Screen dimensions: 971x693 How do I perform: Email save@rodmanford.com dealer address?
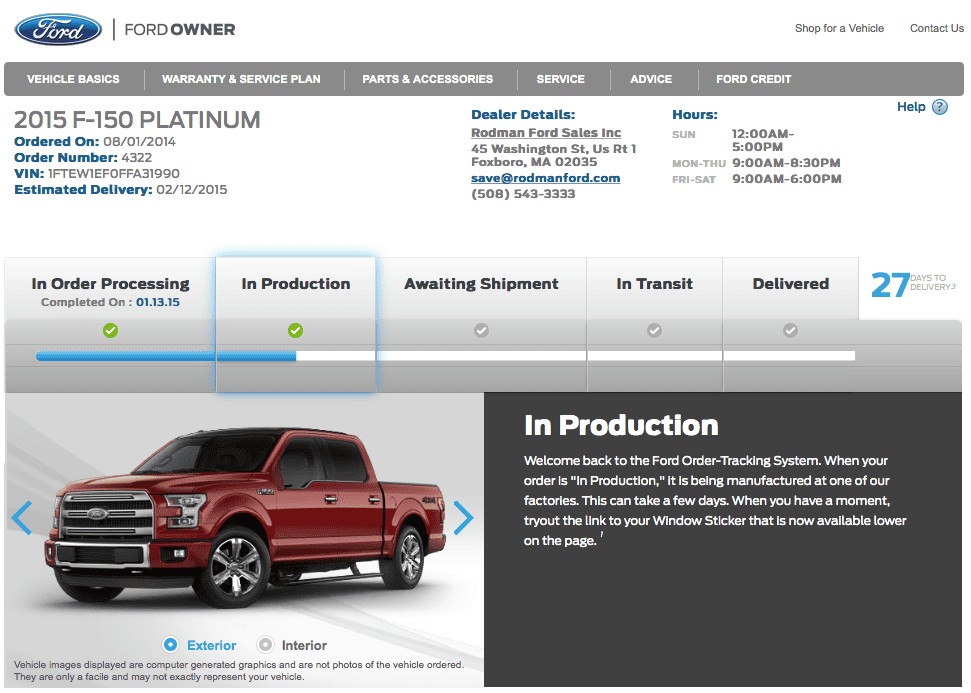[x=545, y=178]
